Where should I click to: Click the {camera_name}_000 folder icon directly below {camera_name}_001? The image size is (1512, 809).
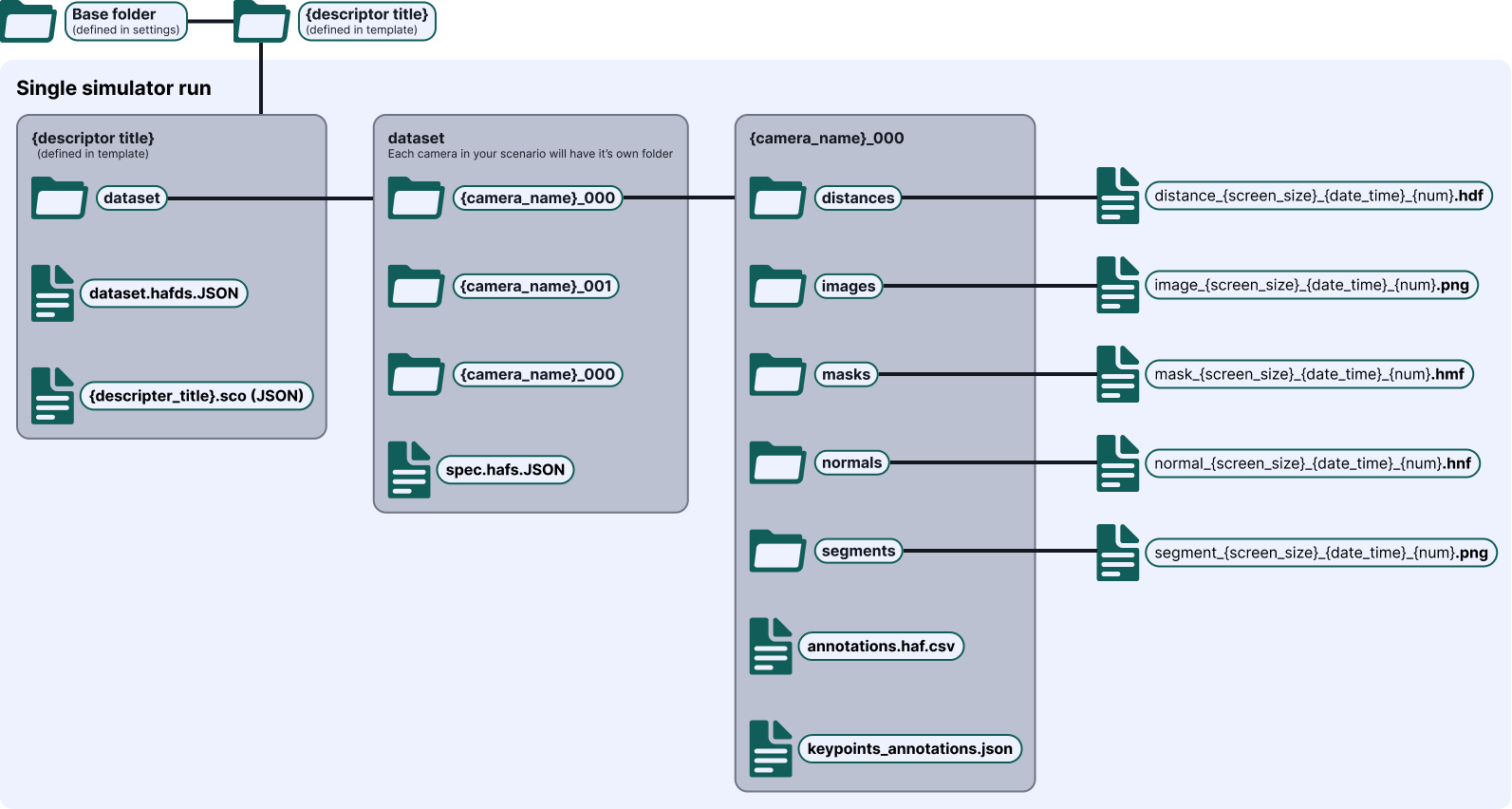[416, 374]
